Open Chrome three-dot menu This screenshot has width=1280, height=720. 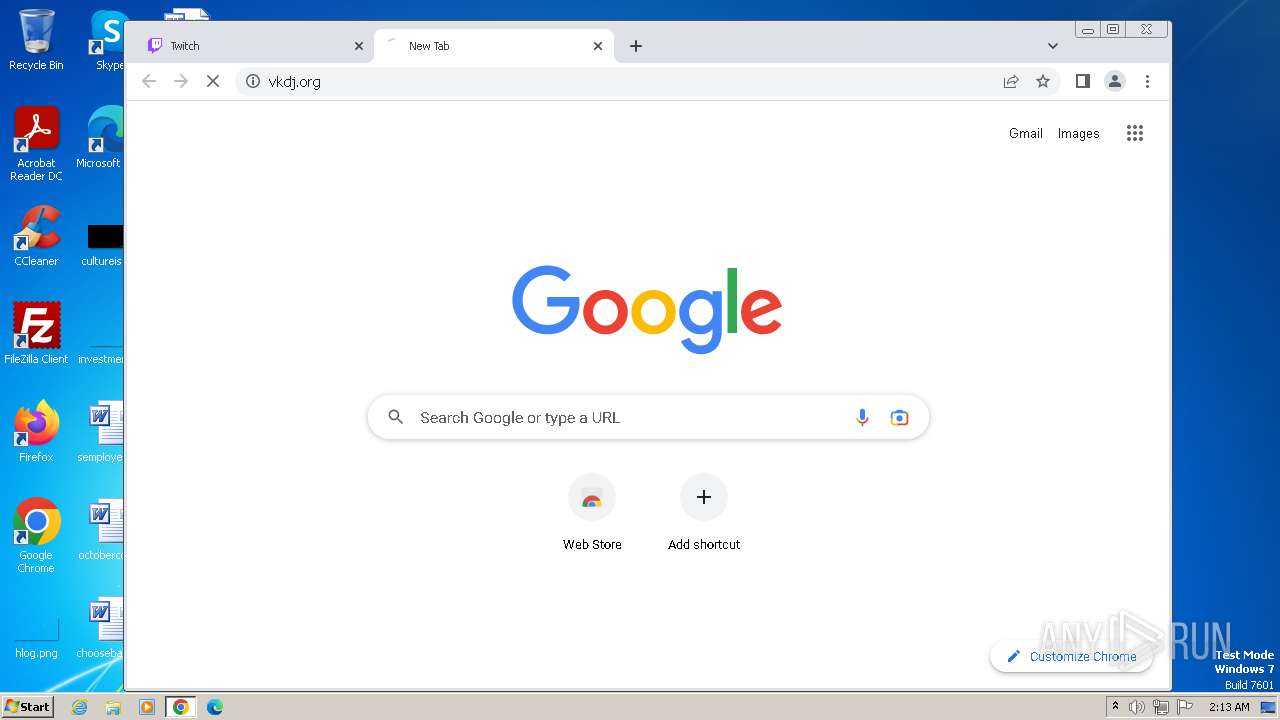[1147, 81]
